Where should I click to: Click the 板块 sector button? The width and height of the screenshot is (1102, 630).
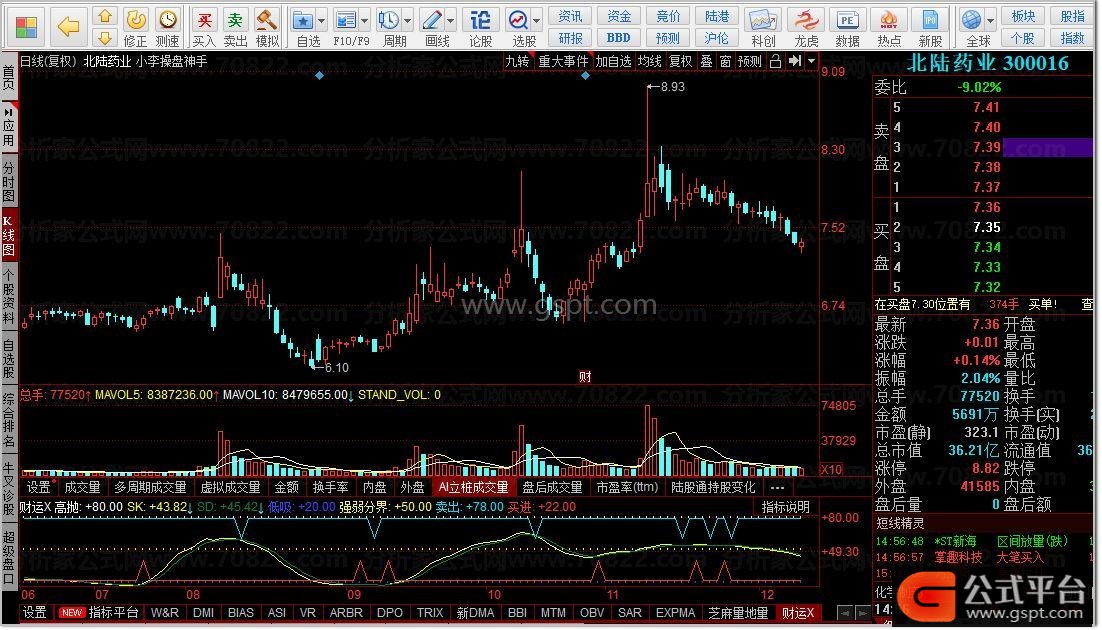pos(1023,16)
